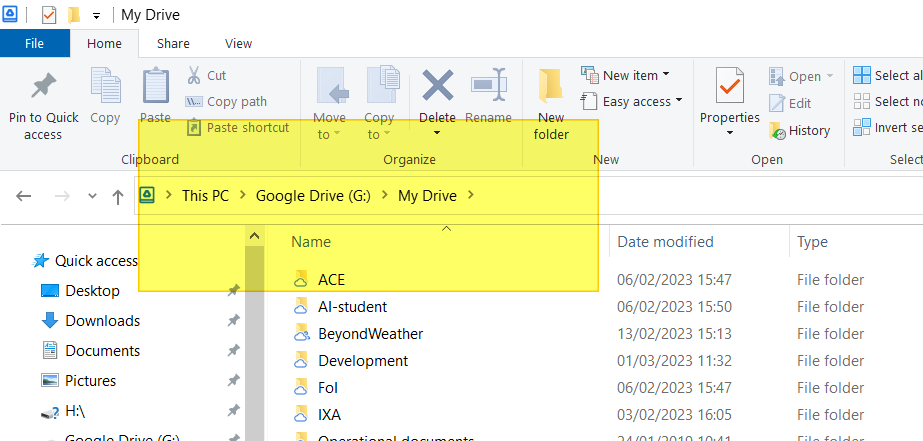Sort by the Name column header
Screen dimensions: 923x441
[x=311, y=242]
